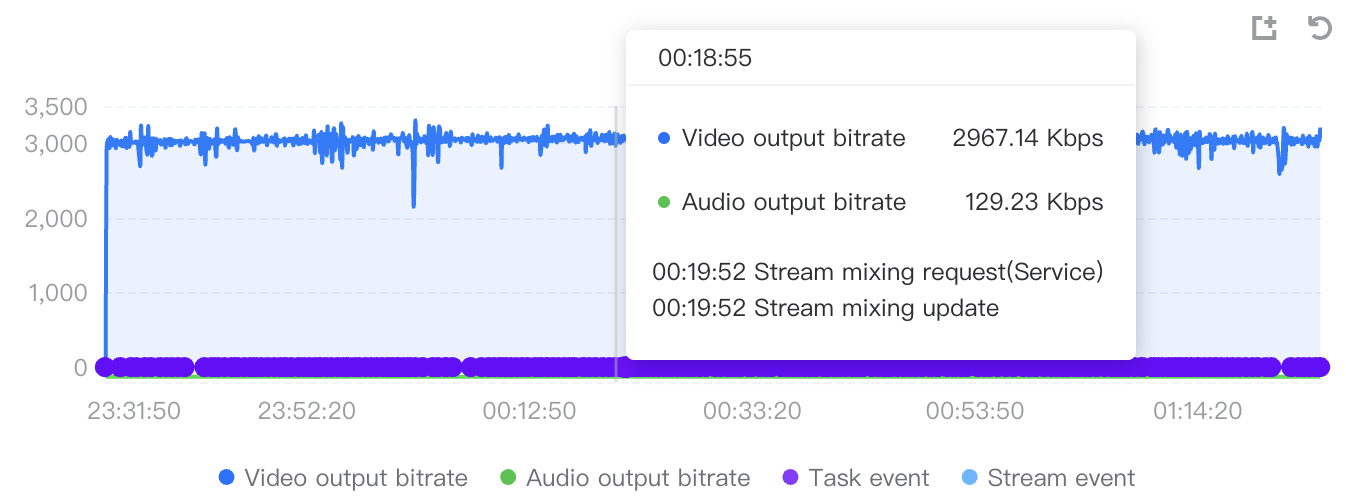The image size is (1346, 502).
Task: Click the Stream mixing request(Service) event line
Action: click(x=877, y=272)
